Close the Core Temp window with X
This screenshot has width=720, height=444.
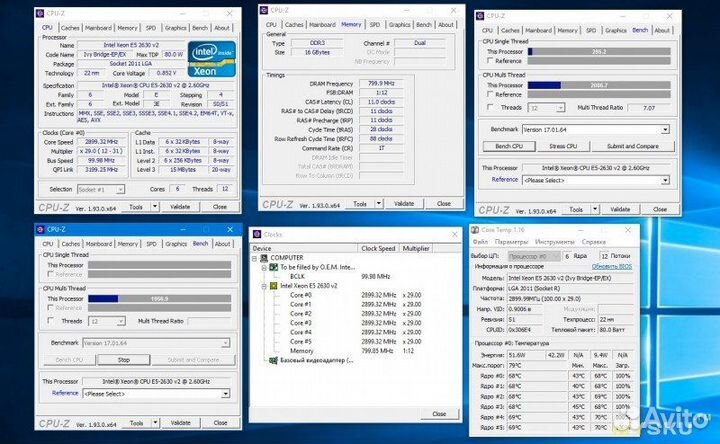(628, 230)
